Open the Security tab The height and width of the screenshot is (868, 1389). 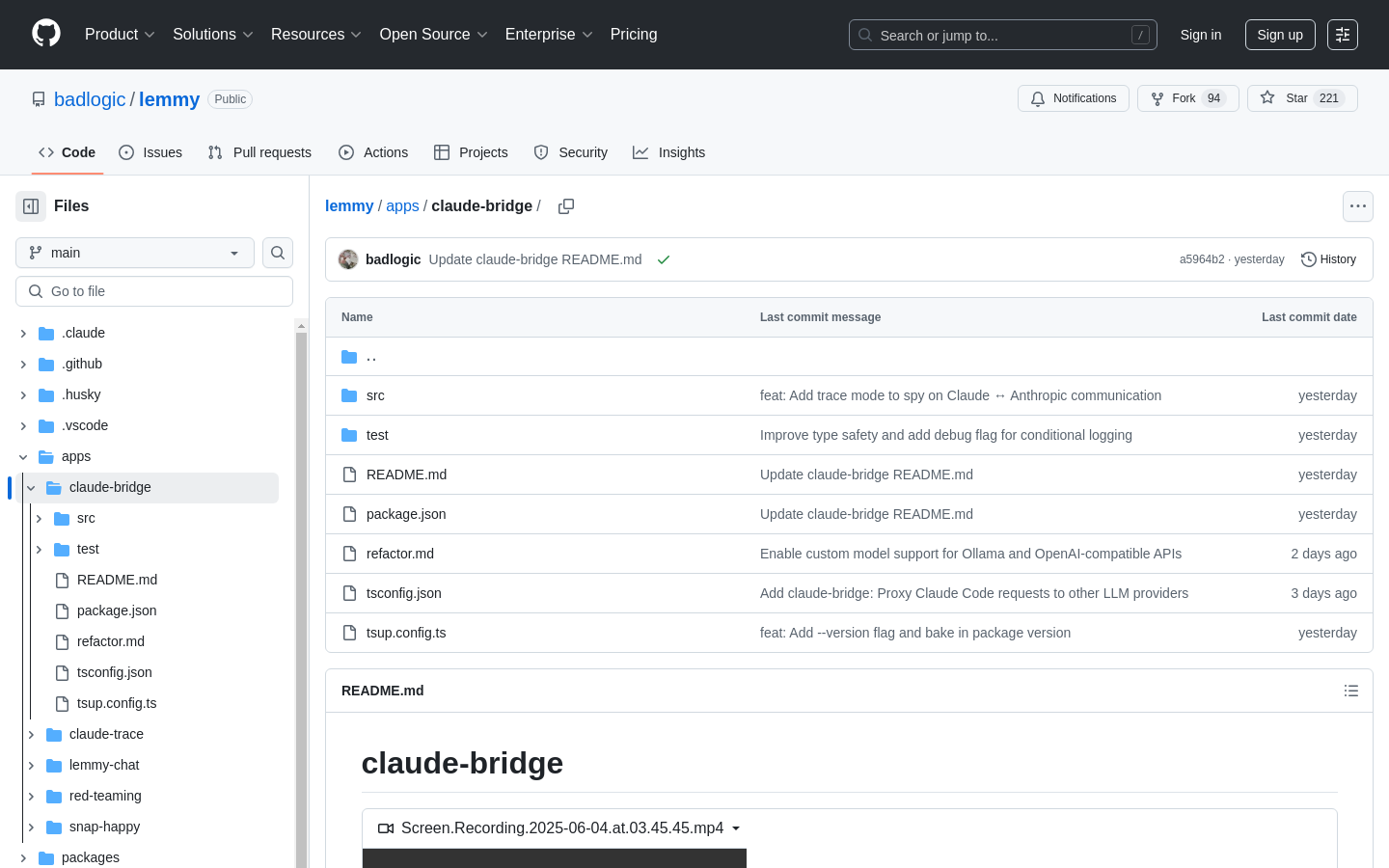point(571,152)
